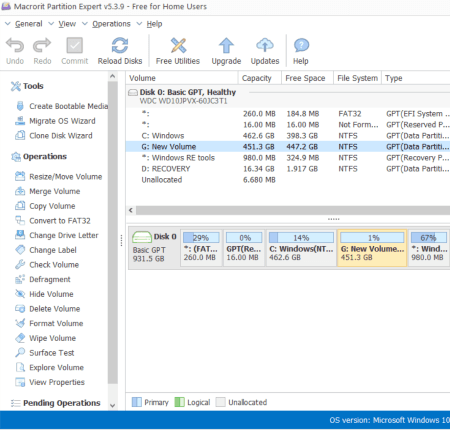The width and height of the screenshot is (450, 430).
Task: Select the D: RECOVERY row
Action: [x=288, y=169]
